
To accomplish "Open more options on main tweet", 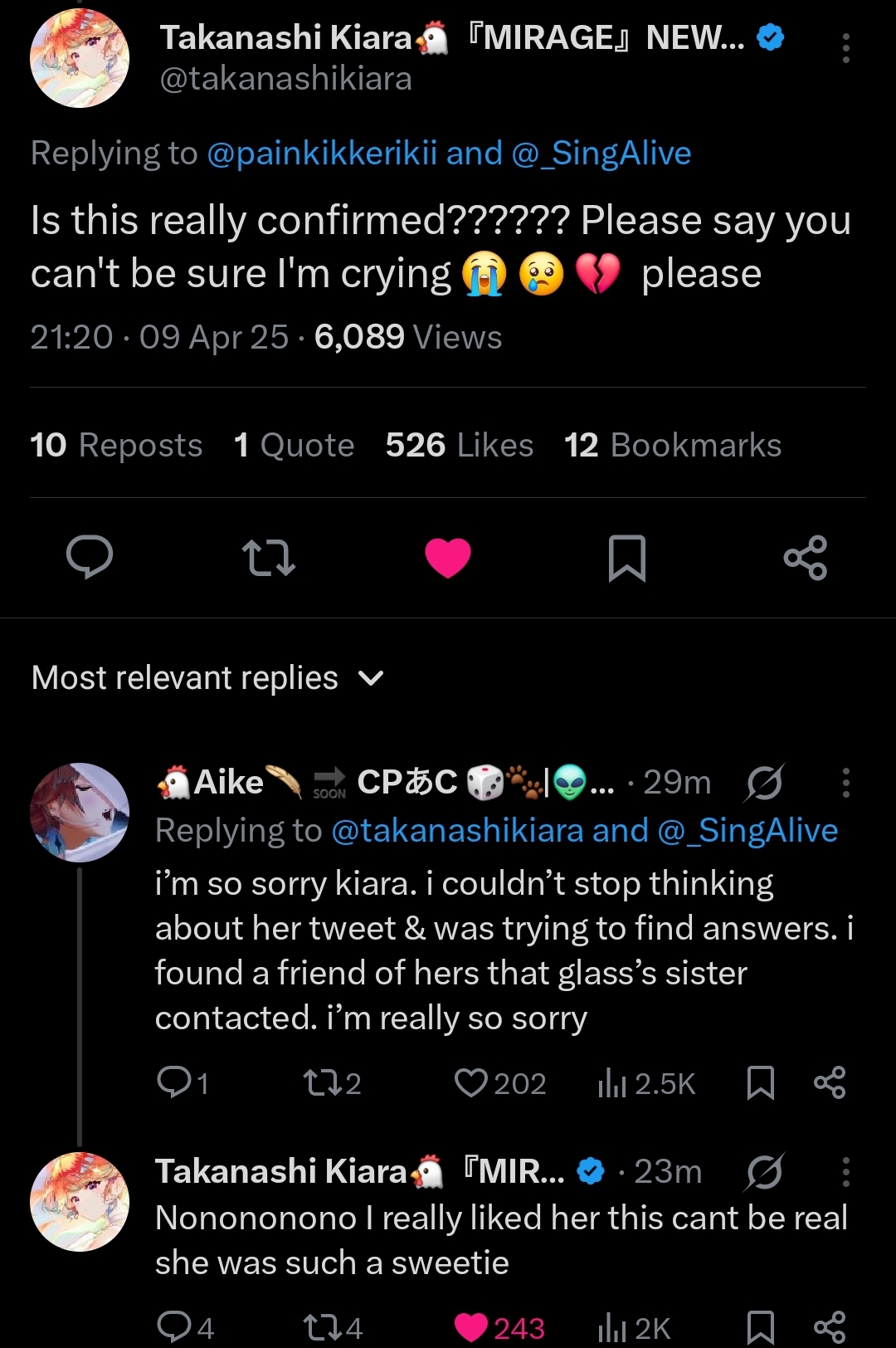I will point(845,48).
